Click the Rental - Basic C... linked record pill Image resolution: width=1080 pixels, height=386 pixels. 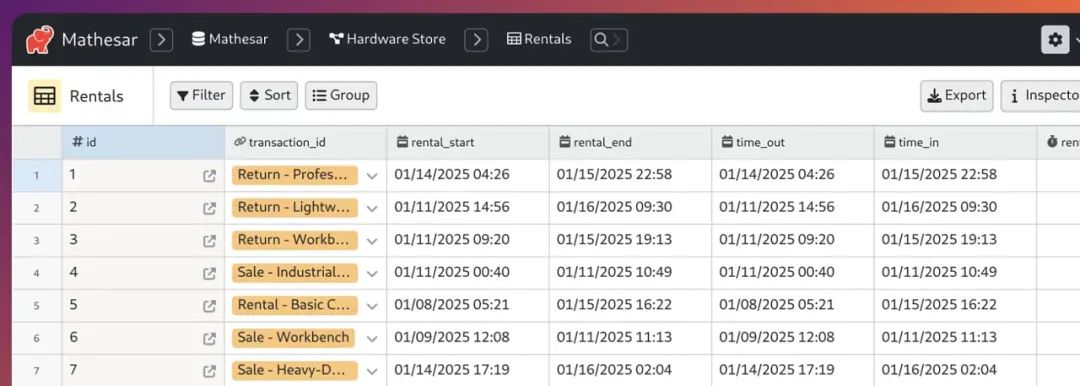coord(295,305)
